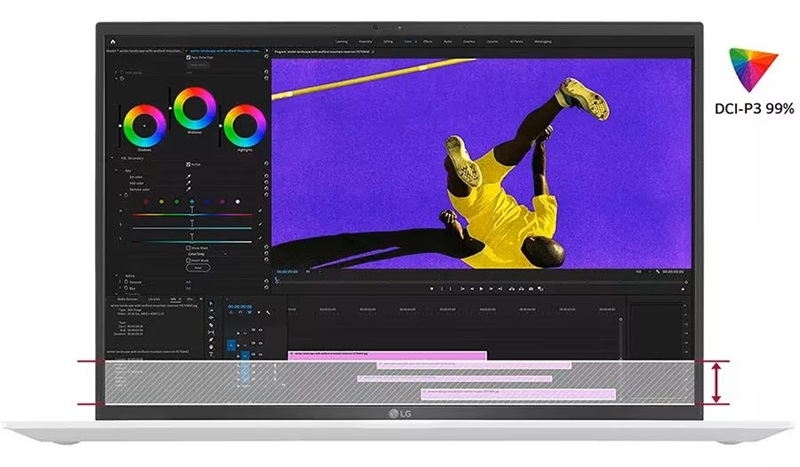The height and width of the screenshot is (467, 800).
Task: Switch to the Editing workspace
Action: pos(388,42)
